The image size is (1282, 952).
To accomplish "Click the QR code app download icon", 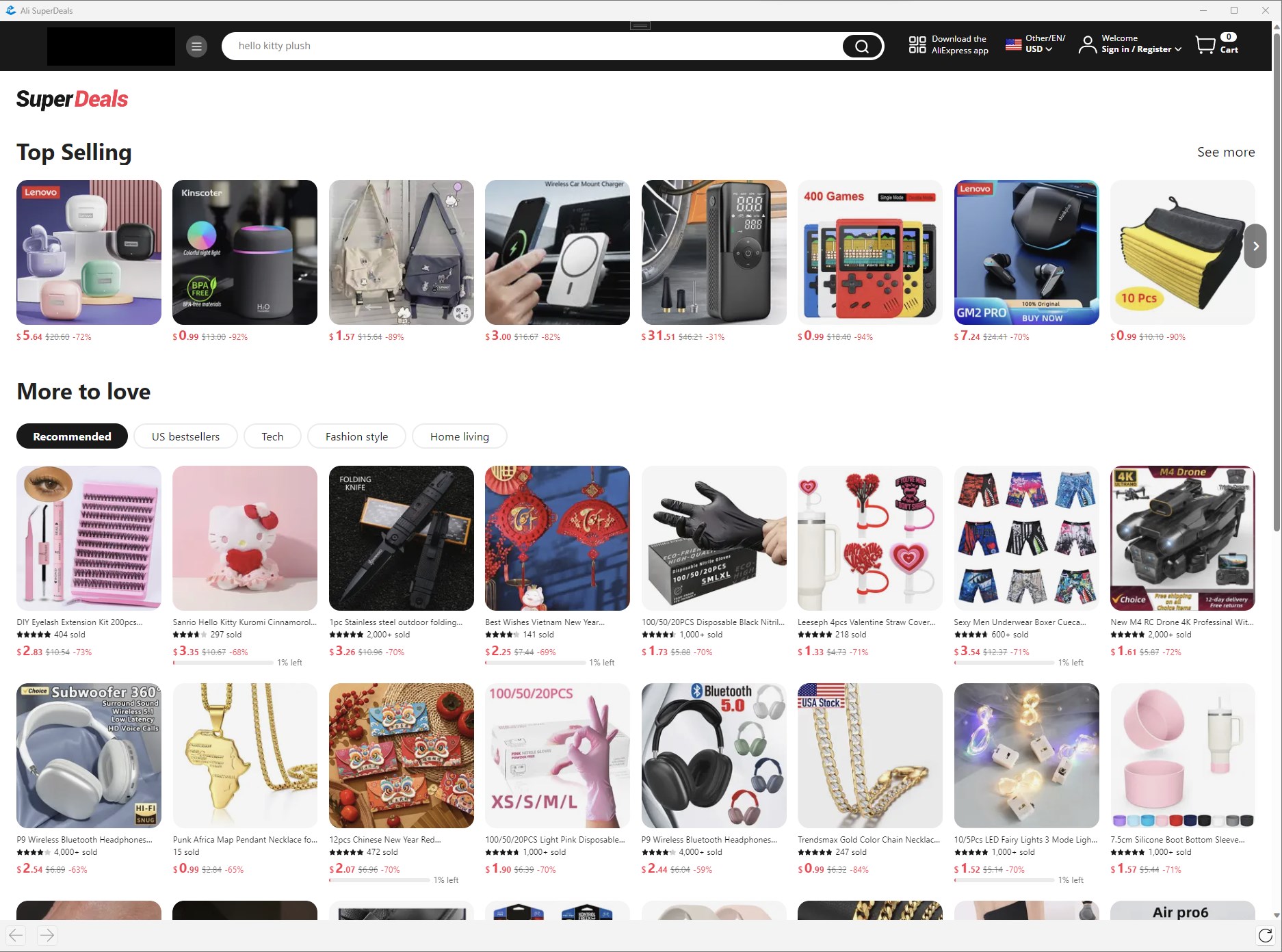I will 917,45.
